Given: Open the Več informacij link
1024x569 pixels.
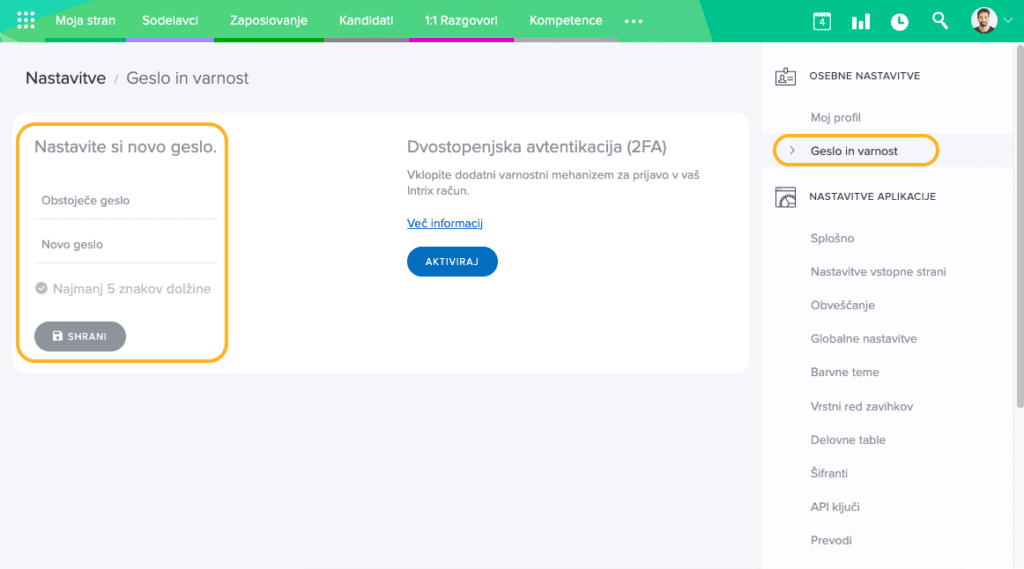Looking at the screenshot, I should pyautogui.click(x=445, y=223).
